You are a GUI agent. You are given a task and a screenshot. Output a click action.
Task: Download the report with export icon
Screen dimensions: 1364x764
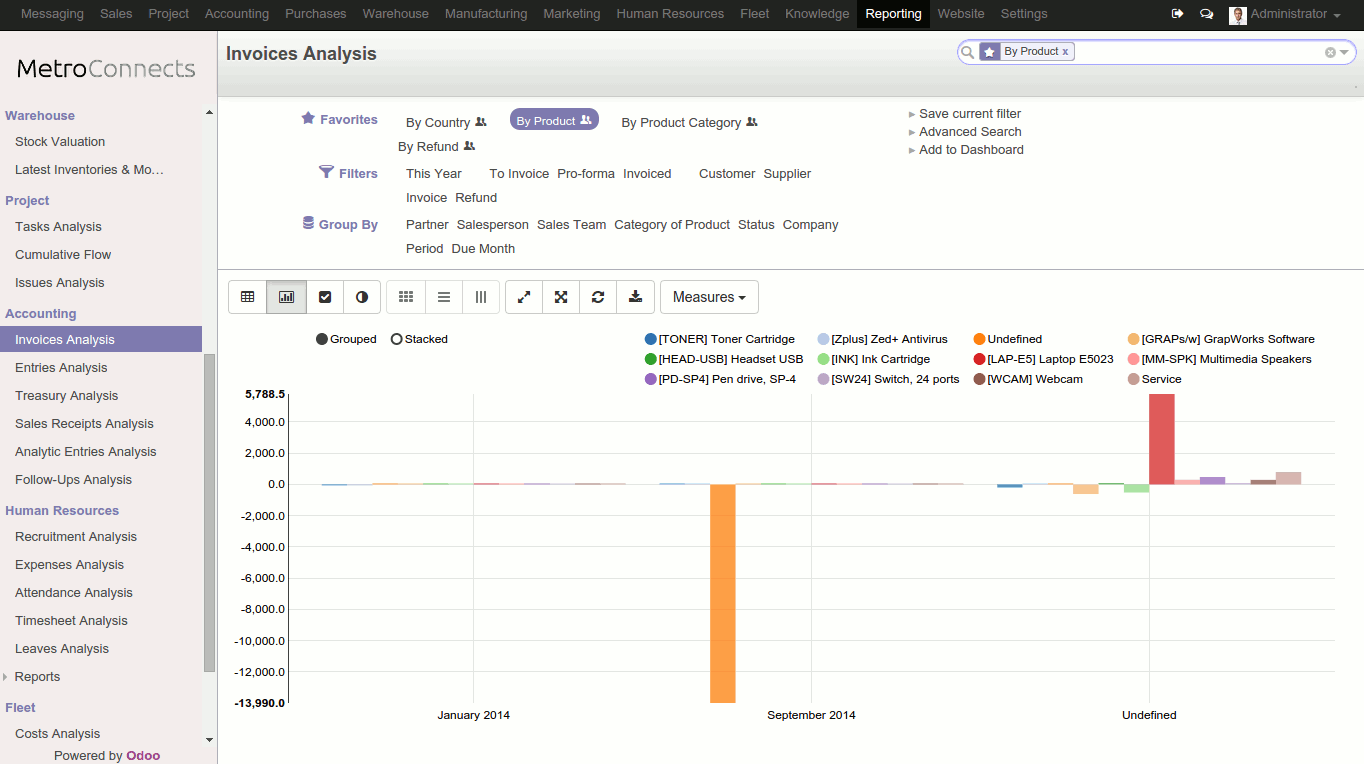point(635,297)
